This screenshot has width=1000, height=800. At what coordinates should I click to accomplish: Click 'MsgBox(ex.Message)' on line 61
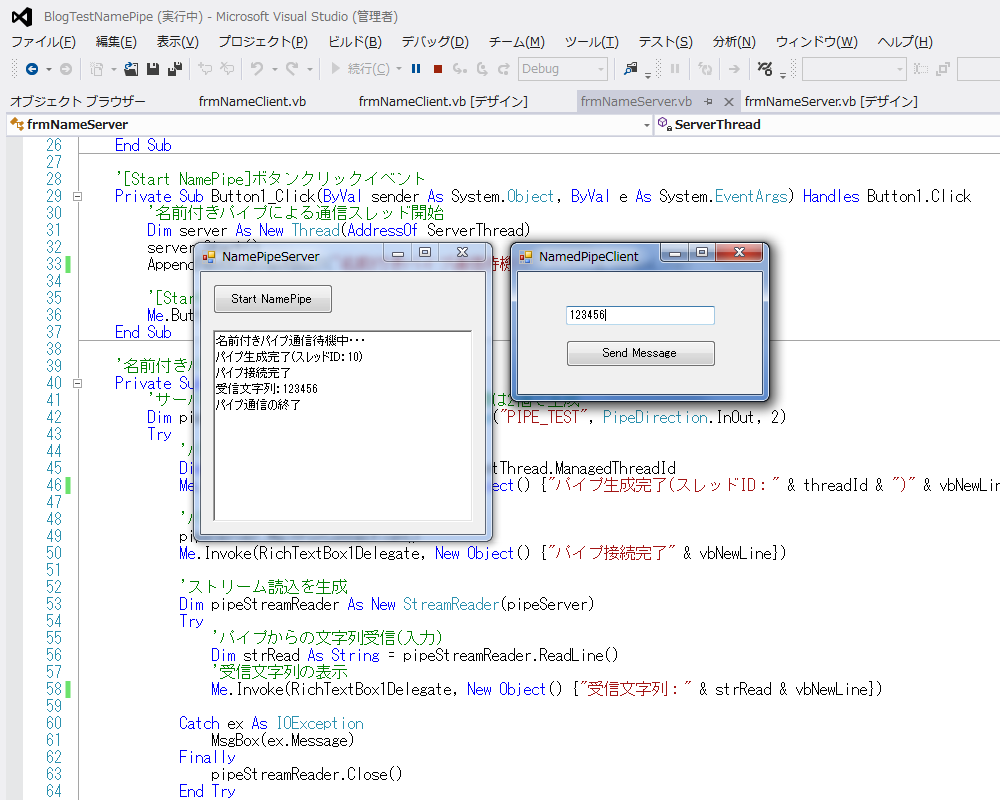pyautogui.click(x=283, y=741)
